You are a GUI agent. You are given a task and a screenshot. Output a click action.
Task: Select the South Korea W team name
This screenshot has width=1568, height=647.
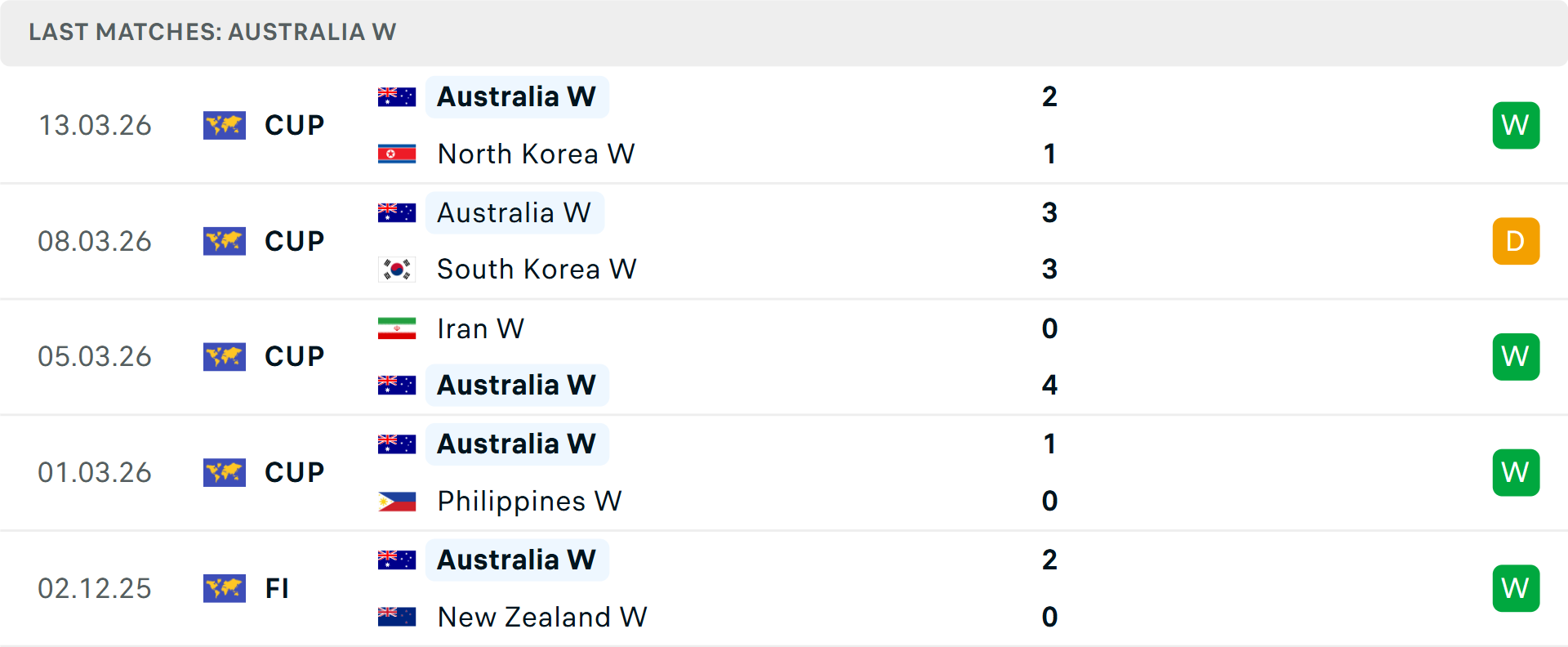pos(537,269)
